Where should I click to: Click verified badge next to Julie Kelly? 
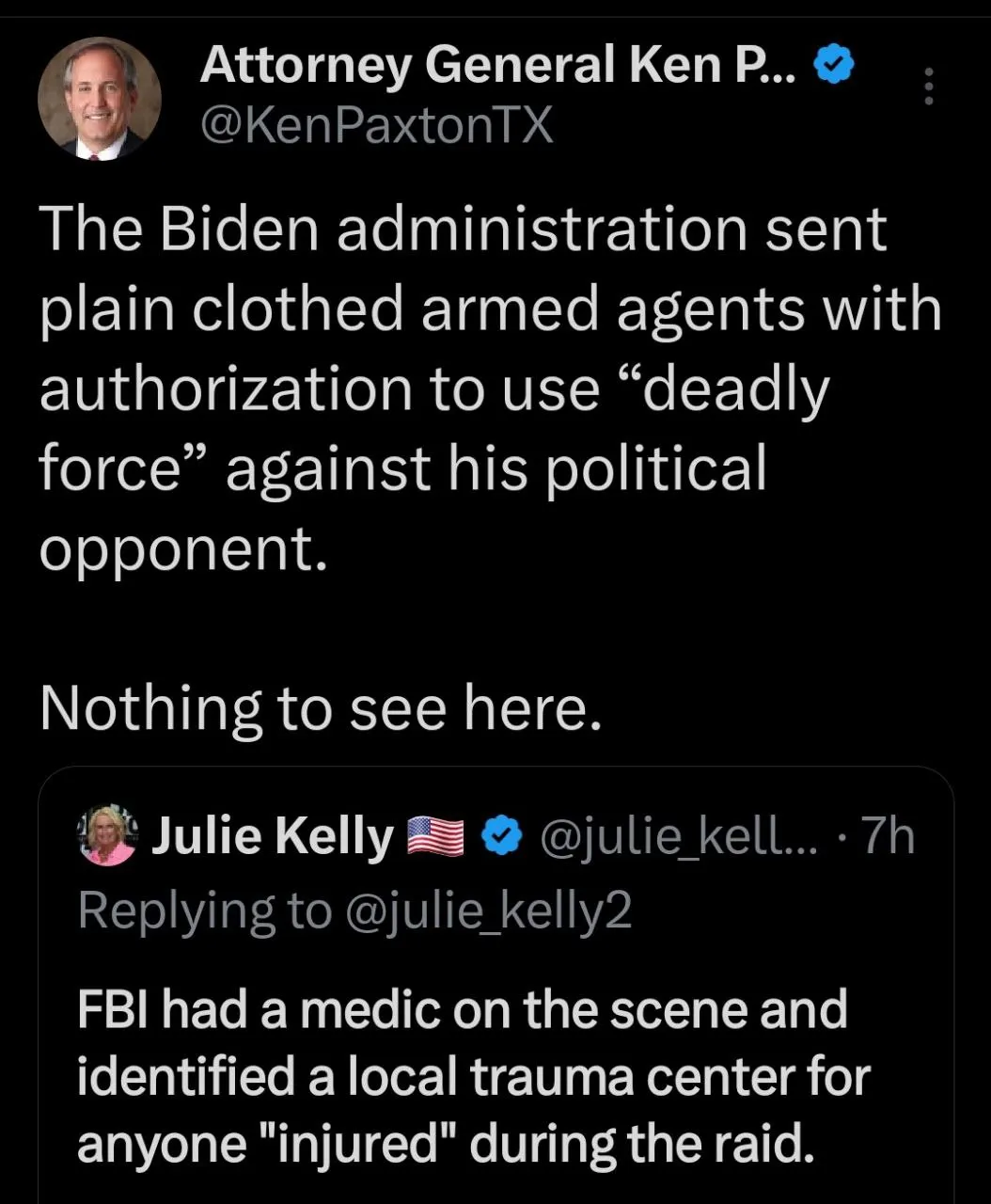503,835
